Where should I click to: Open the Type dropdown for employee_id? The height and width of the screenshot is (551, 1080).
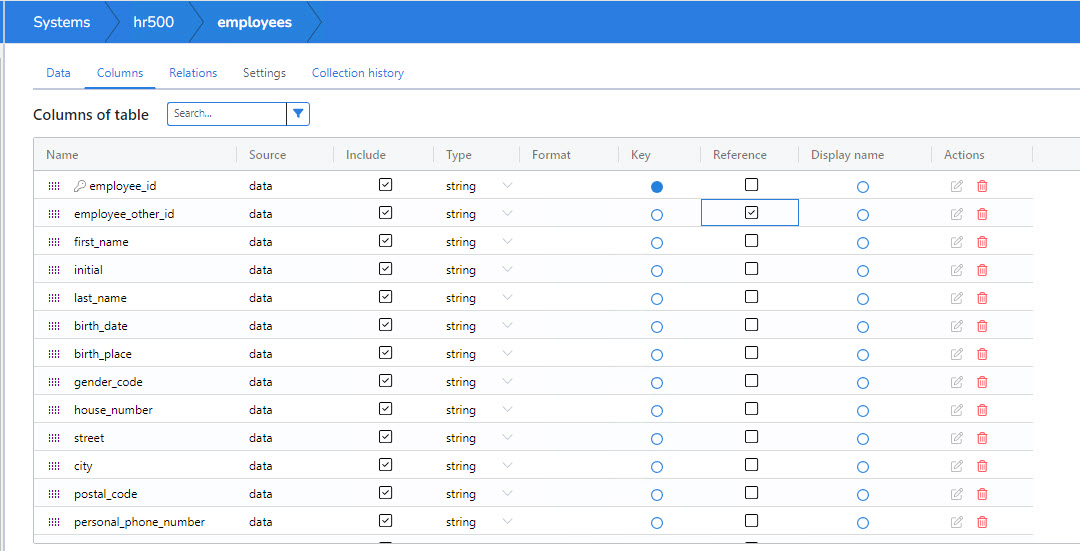(x=507, y=186)
